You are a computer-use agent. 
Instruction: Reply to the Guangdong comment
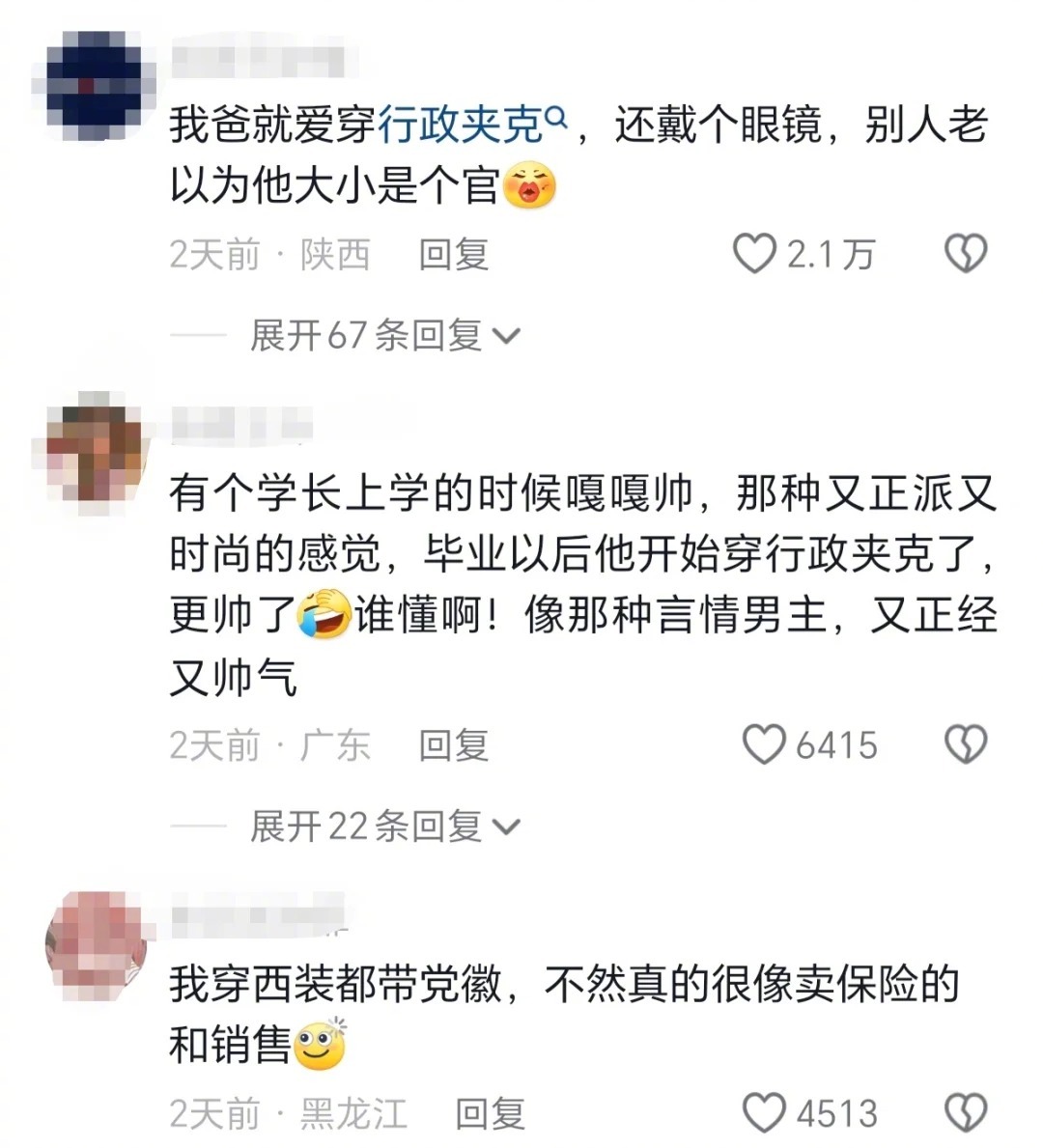(453, 745)
